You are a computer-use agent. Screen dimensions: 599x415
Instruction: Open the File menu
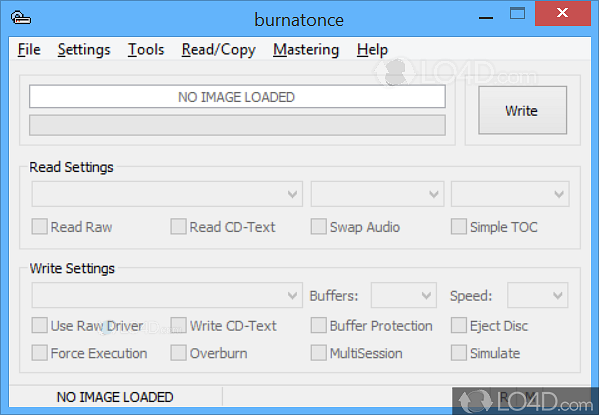pyautogui.click(x=29, y=50)
